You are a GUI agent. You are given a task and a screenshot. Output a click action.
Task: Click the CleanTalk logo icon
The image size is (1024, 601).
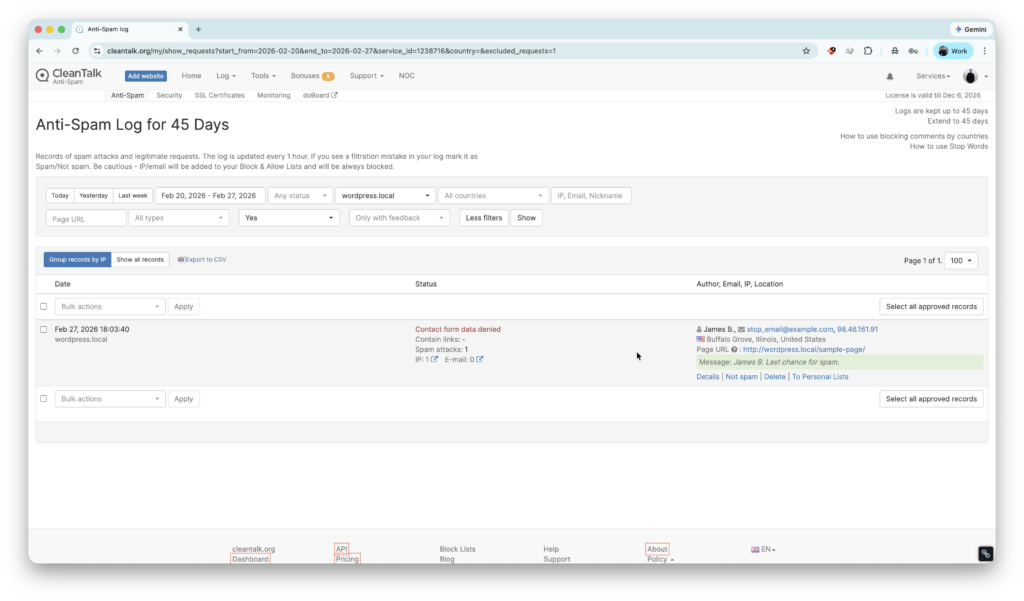pyautogui.click(x=41, y=75)
